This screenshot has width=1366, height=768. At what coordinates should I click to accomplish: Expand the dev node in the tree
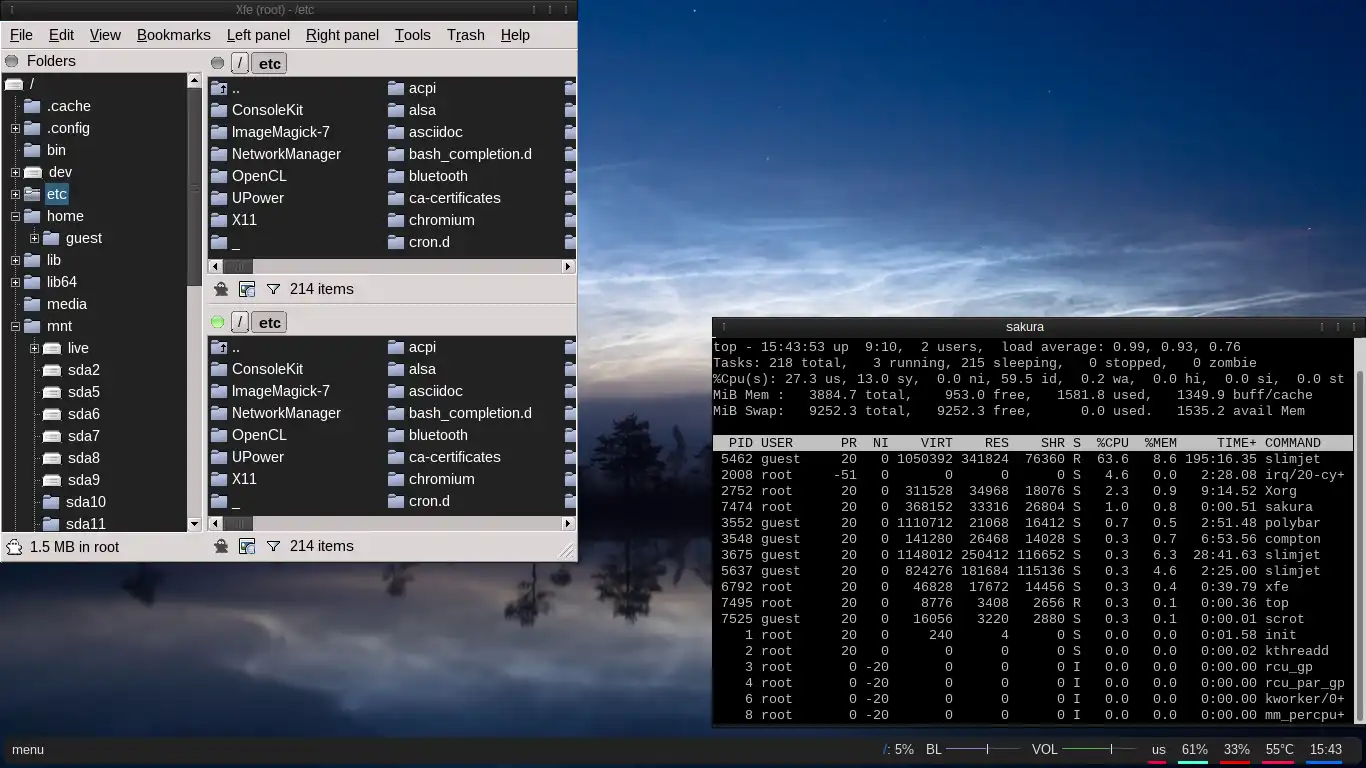click(x=15, y=172)
